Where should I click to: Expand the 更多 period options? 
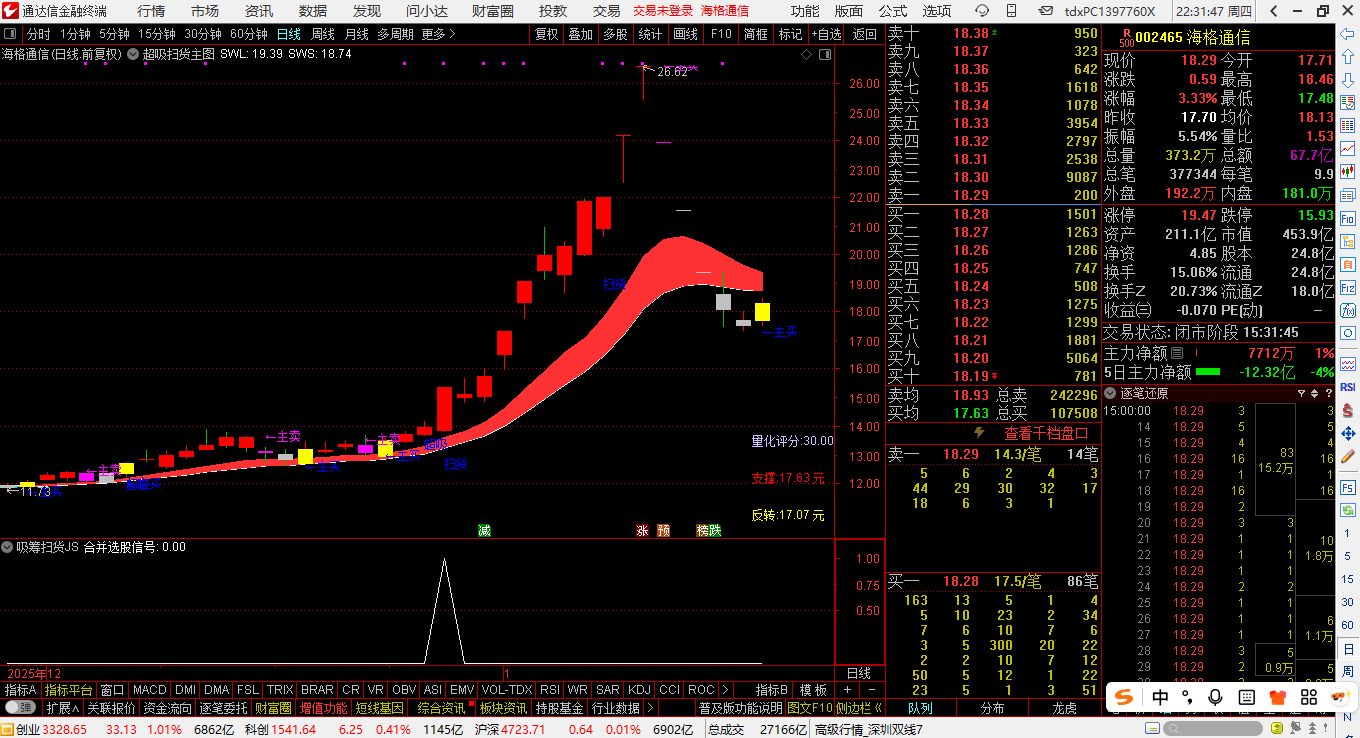click(438, 33)
